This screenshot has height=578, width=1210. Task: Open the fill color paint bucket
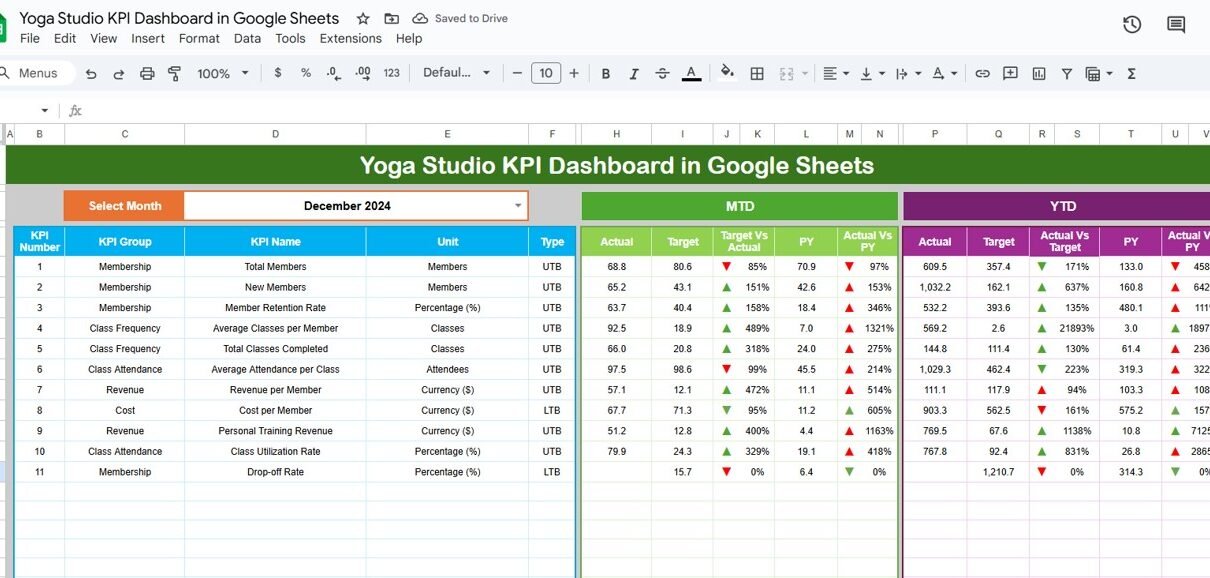click(727, 73)
